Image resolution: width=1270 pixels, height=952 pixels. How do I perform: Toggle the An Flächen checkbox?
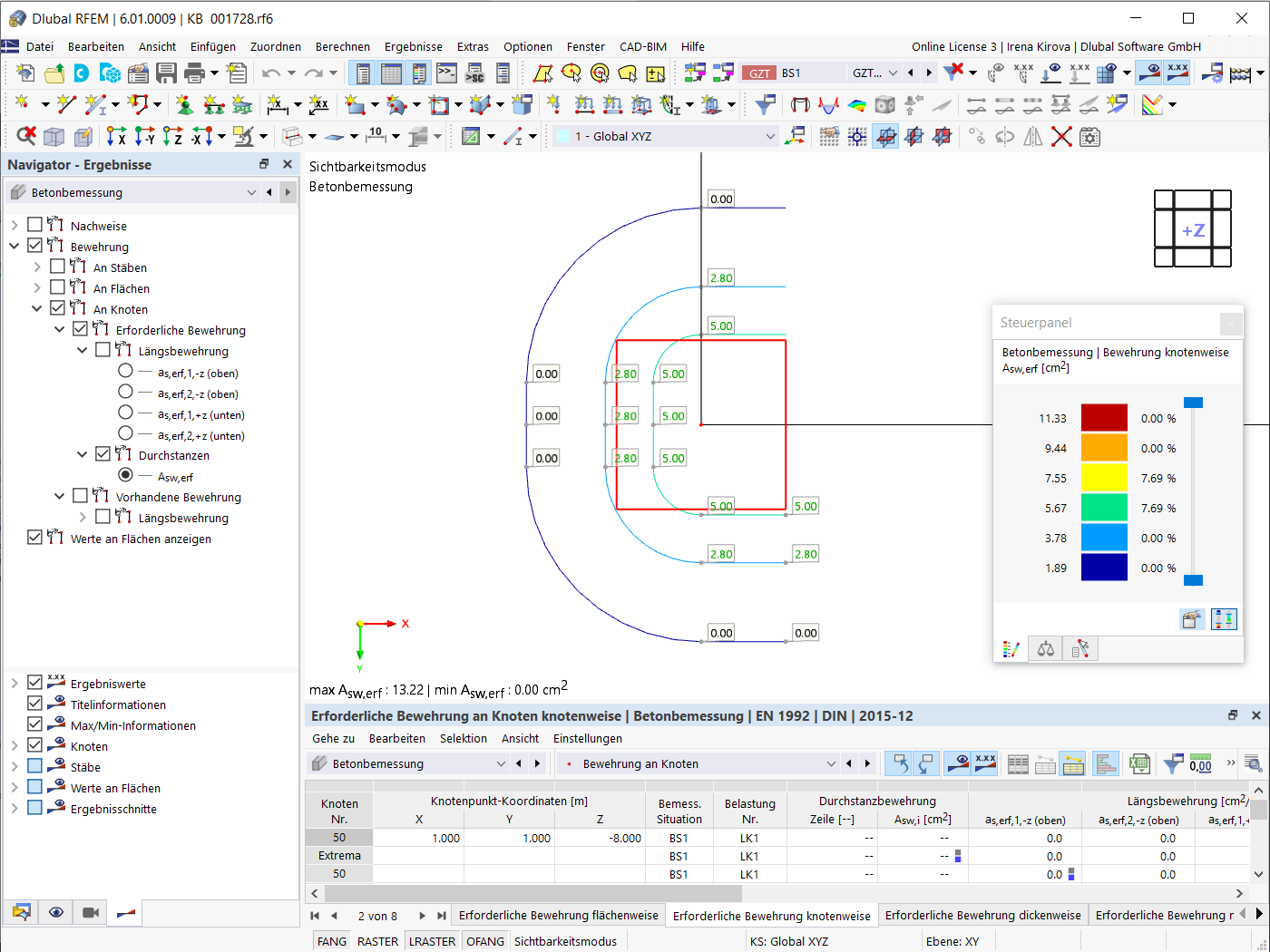point(57,287)
